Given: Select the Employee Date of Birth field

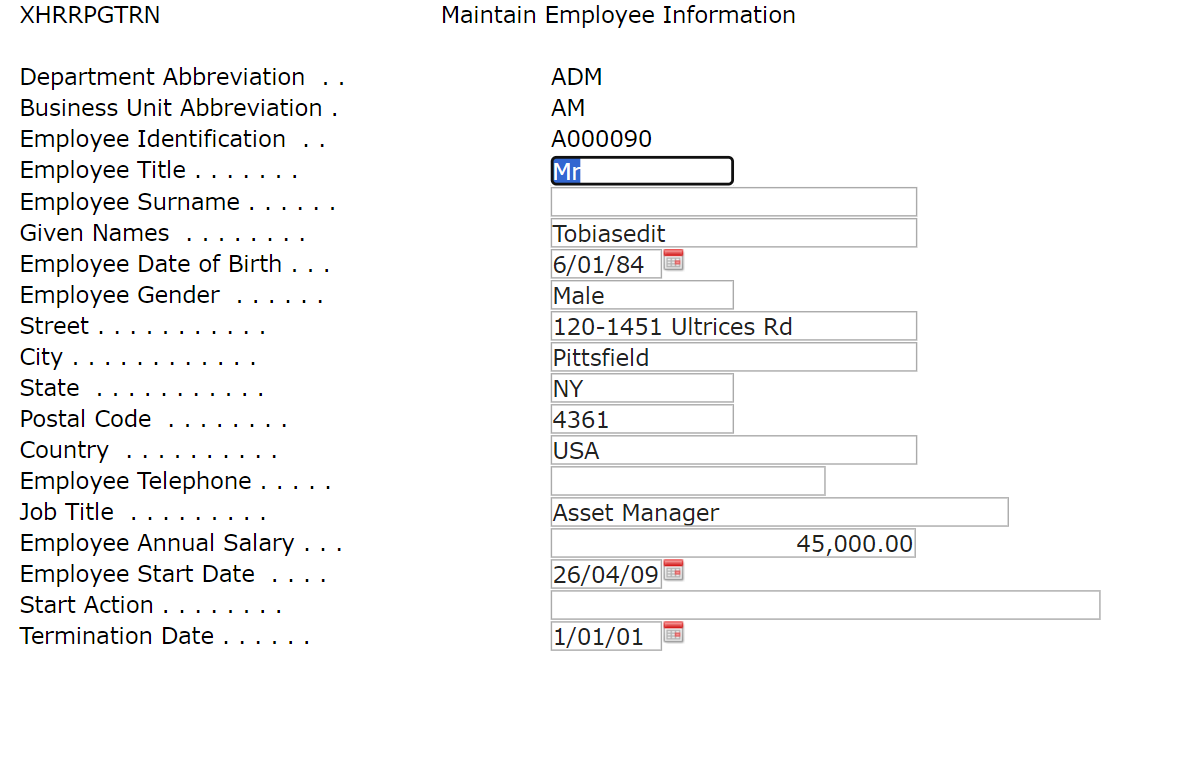Looking at the screenshot, I should click(x=605, y=265).
